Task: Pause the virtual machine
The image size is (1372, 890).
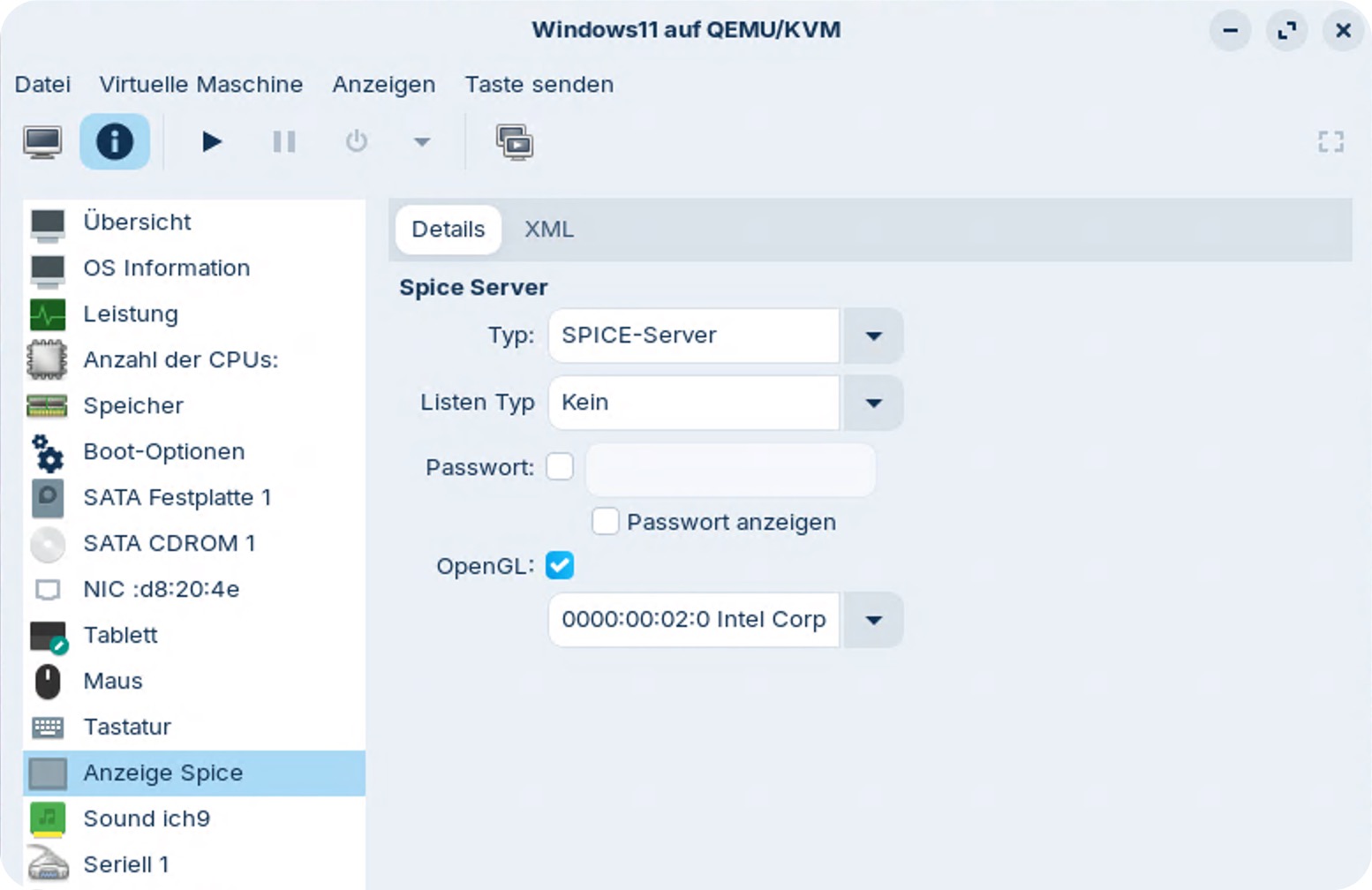Action: (x=283, y=141)
